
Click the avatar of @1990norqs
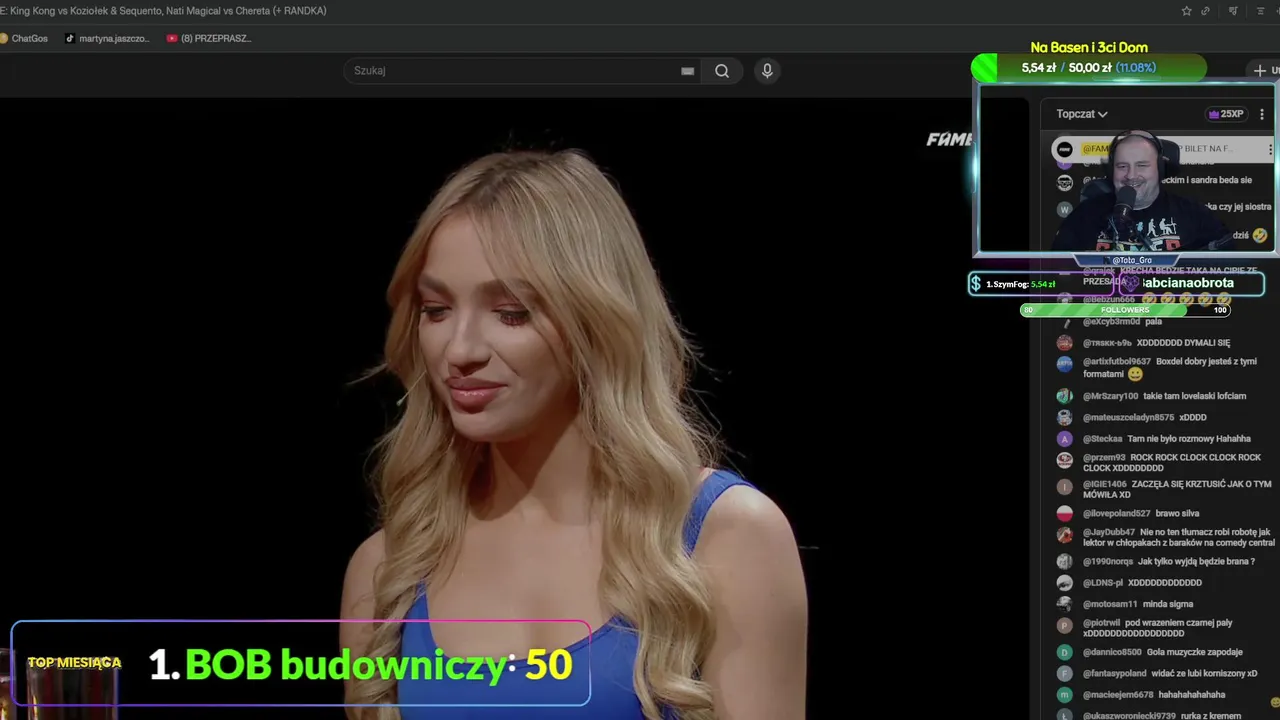[x=1064, y=562]
